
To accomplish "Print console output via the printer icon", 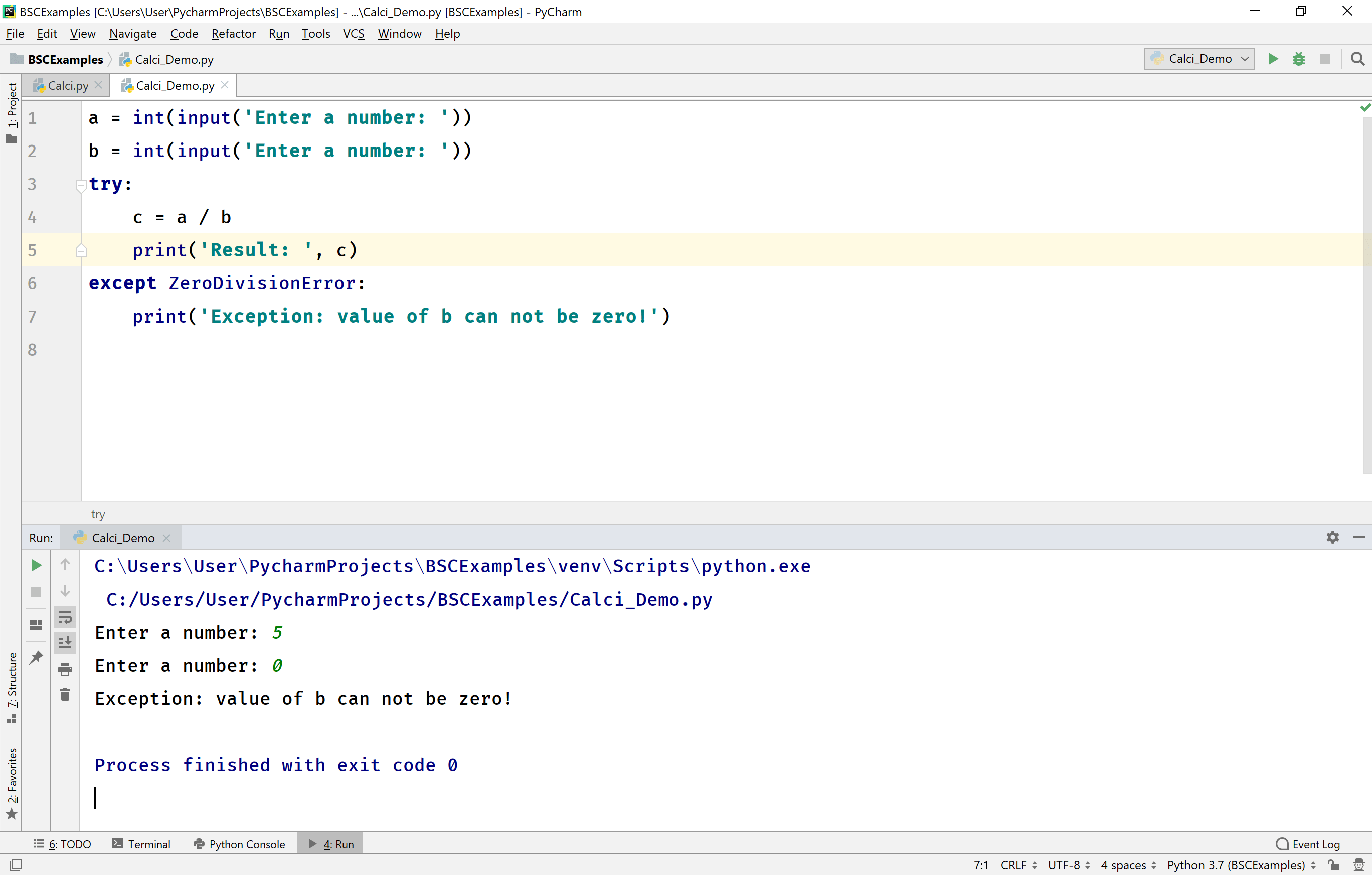I will click(x=65, y=670).
